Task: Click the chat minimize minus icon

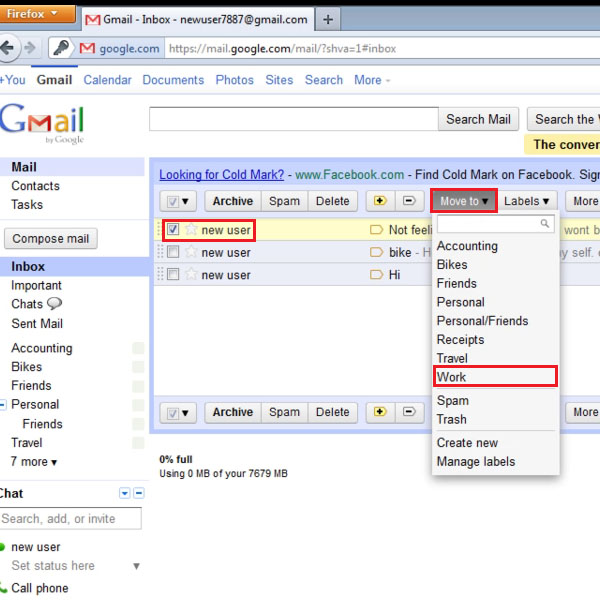Action: tap(139, 493)
